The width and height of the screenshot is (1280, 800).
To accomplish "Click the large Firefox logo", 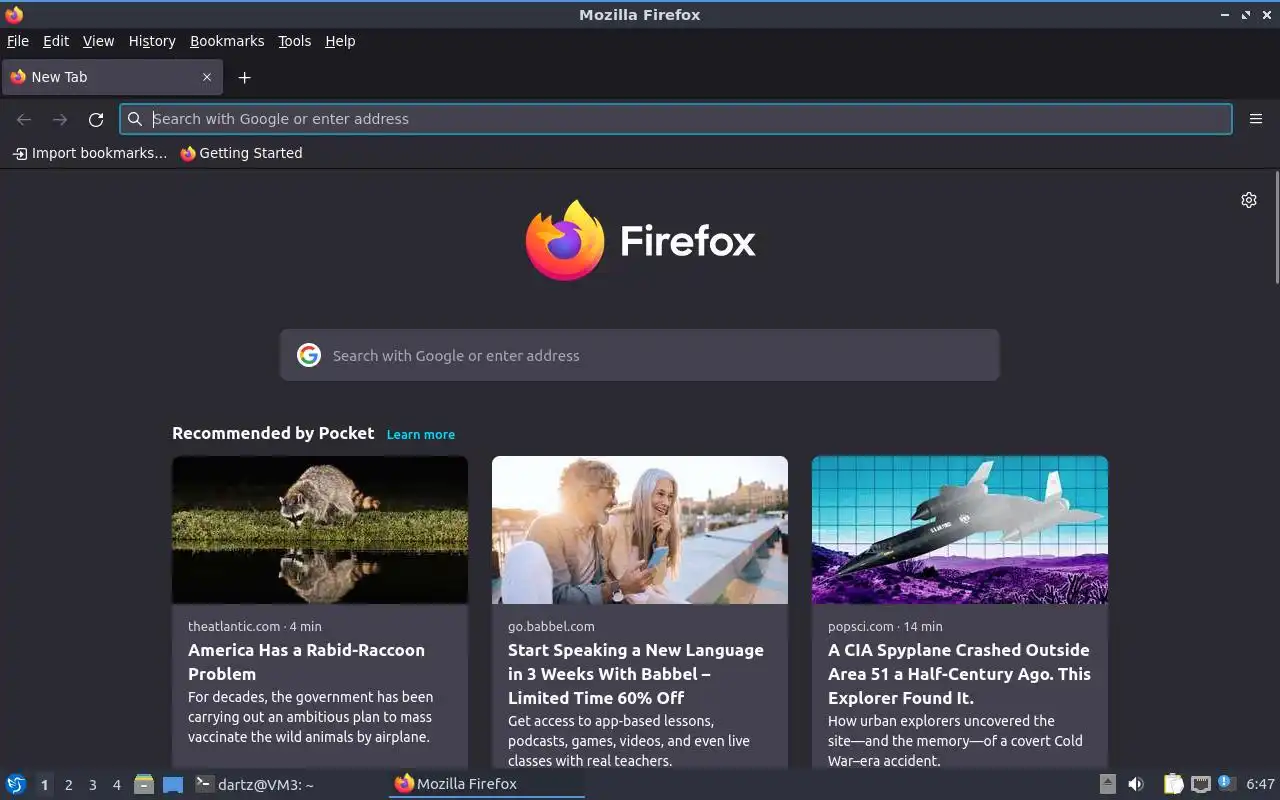I will click(x=565, y=240).
